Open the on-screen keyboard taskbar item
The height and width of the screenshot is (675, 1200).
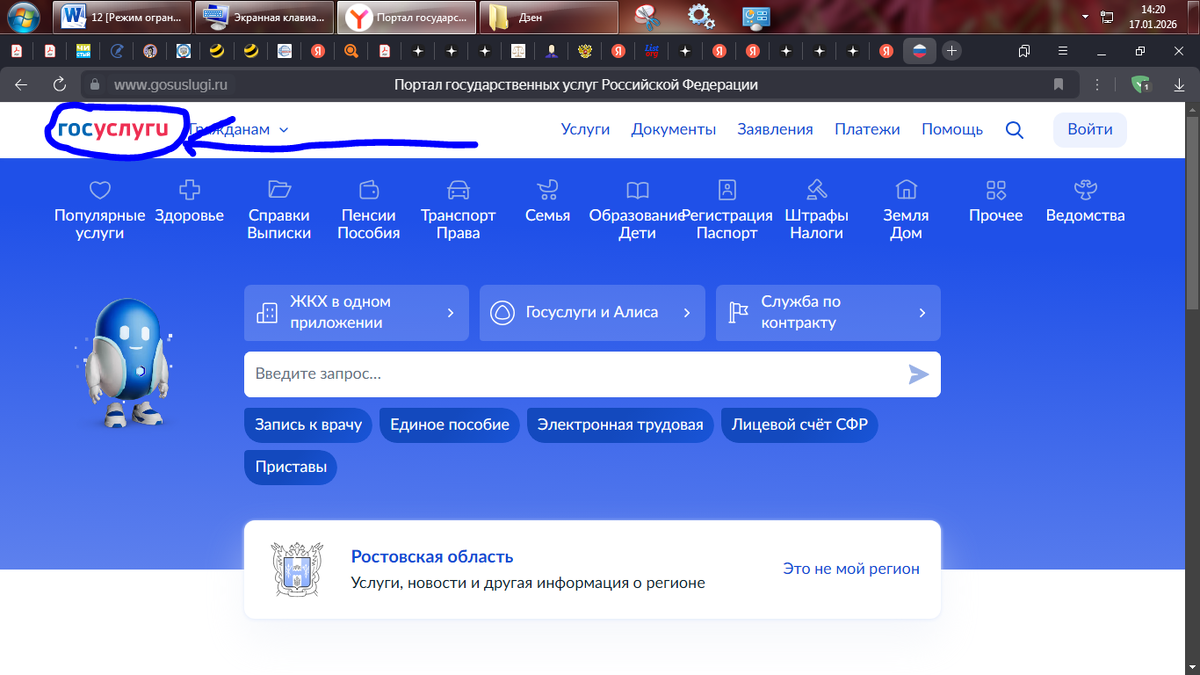pyautogui.click(x=264, y=17)
